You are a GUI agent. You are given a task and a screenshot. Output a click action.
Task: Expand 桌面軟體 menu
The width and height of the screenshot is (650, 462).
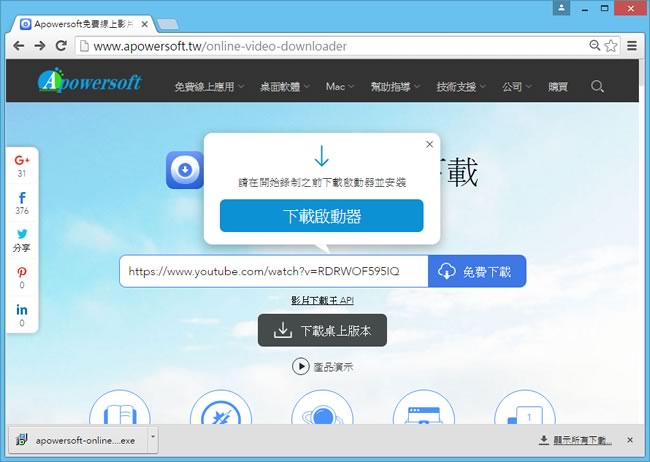click(x=285, y=87)
